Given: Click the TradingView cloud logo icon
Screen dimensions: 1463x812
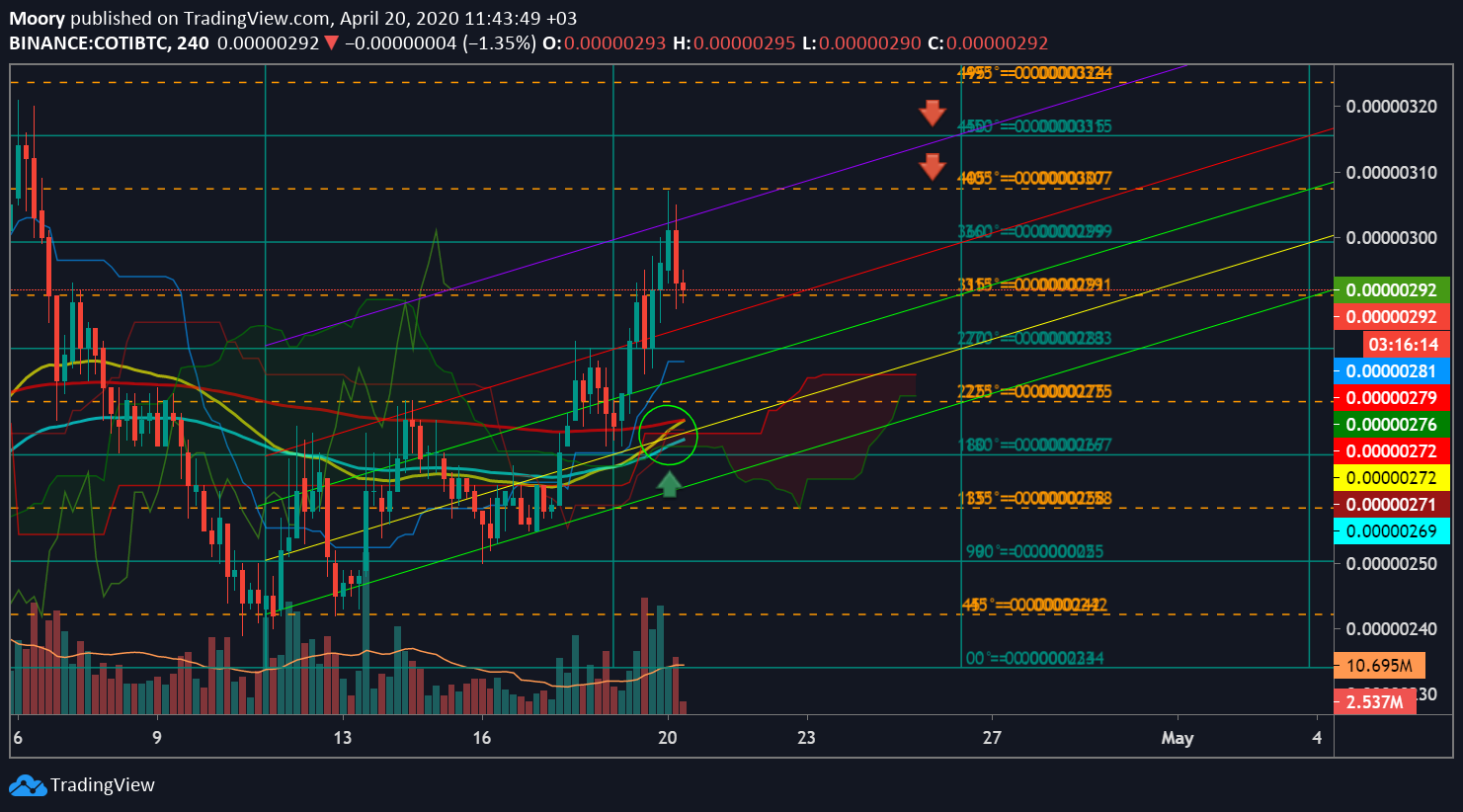Looking at the screenshot, I should 28,786.
